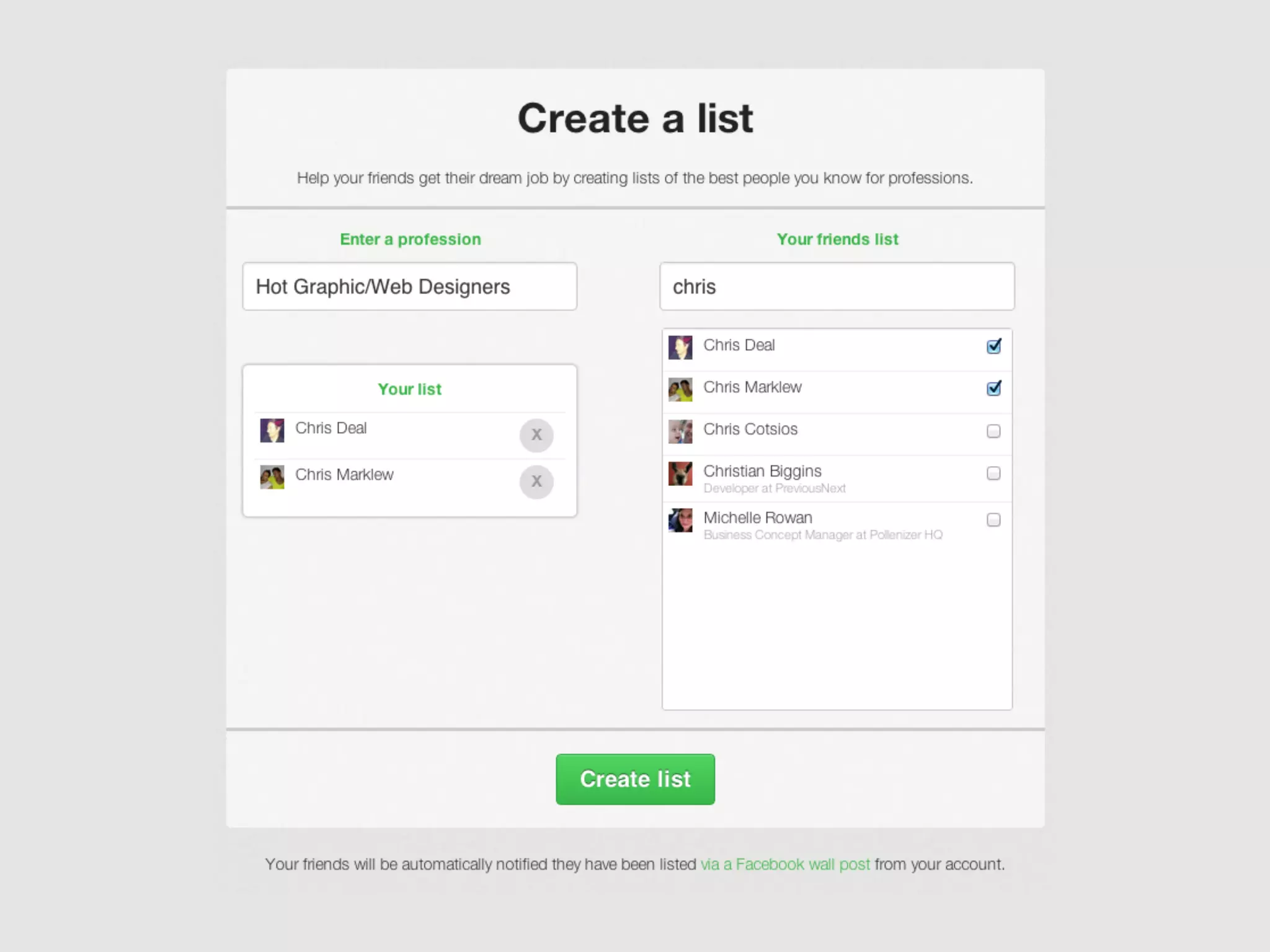Click Chris Marklew's avatar in friends list
Viewport: 1270px width, 952px height.
(680, 390)
